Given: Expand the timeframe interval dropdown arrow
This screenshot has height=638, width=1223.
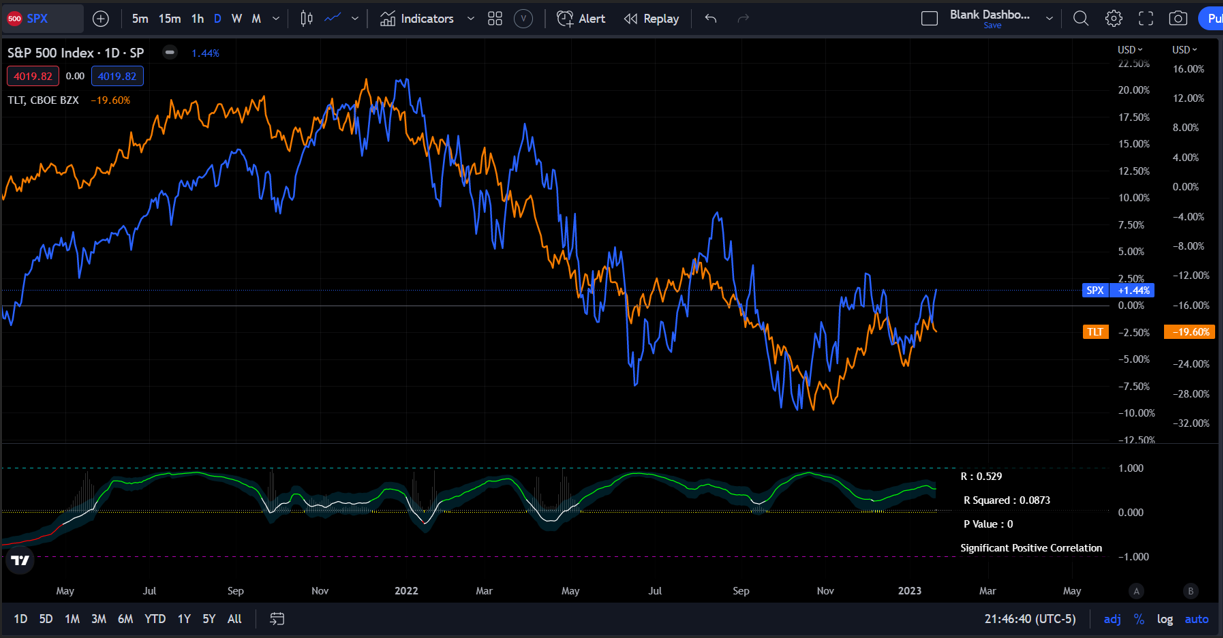Looking at the screenshot, I should (276, 18).
